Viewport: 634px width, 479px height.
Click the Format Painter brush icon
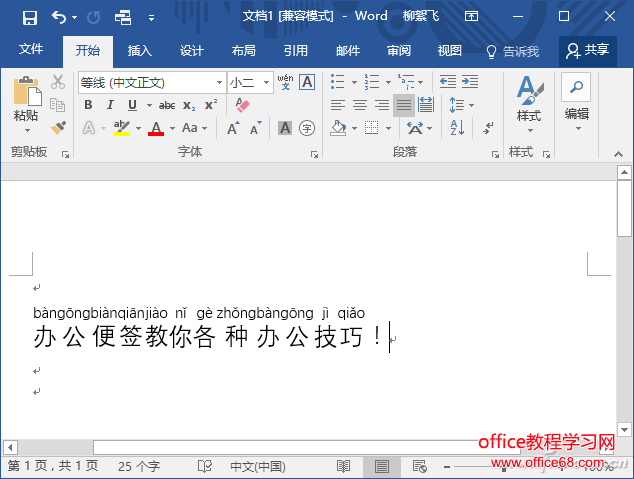pos(58,128)
